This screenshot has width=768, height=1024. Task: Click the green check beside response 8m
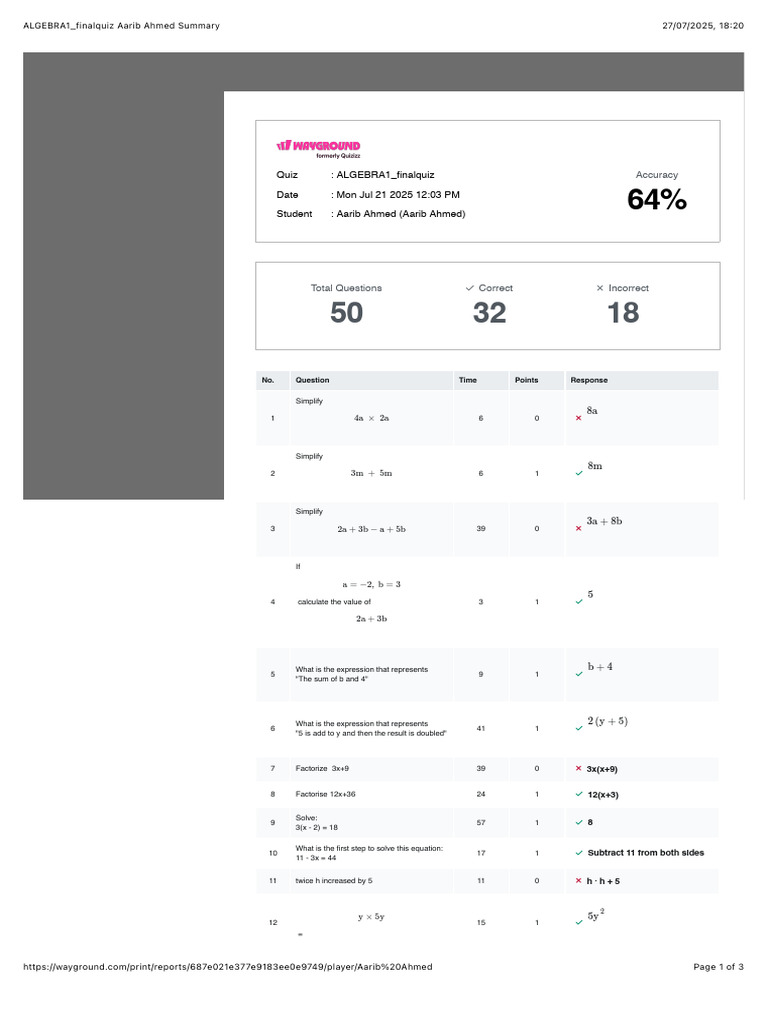(579, 473)
